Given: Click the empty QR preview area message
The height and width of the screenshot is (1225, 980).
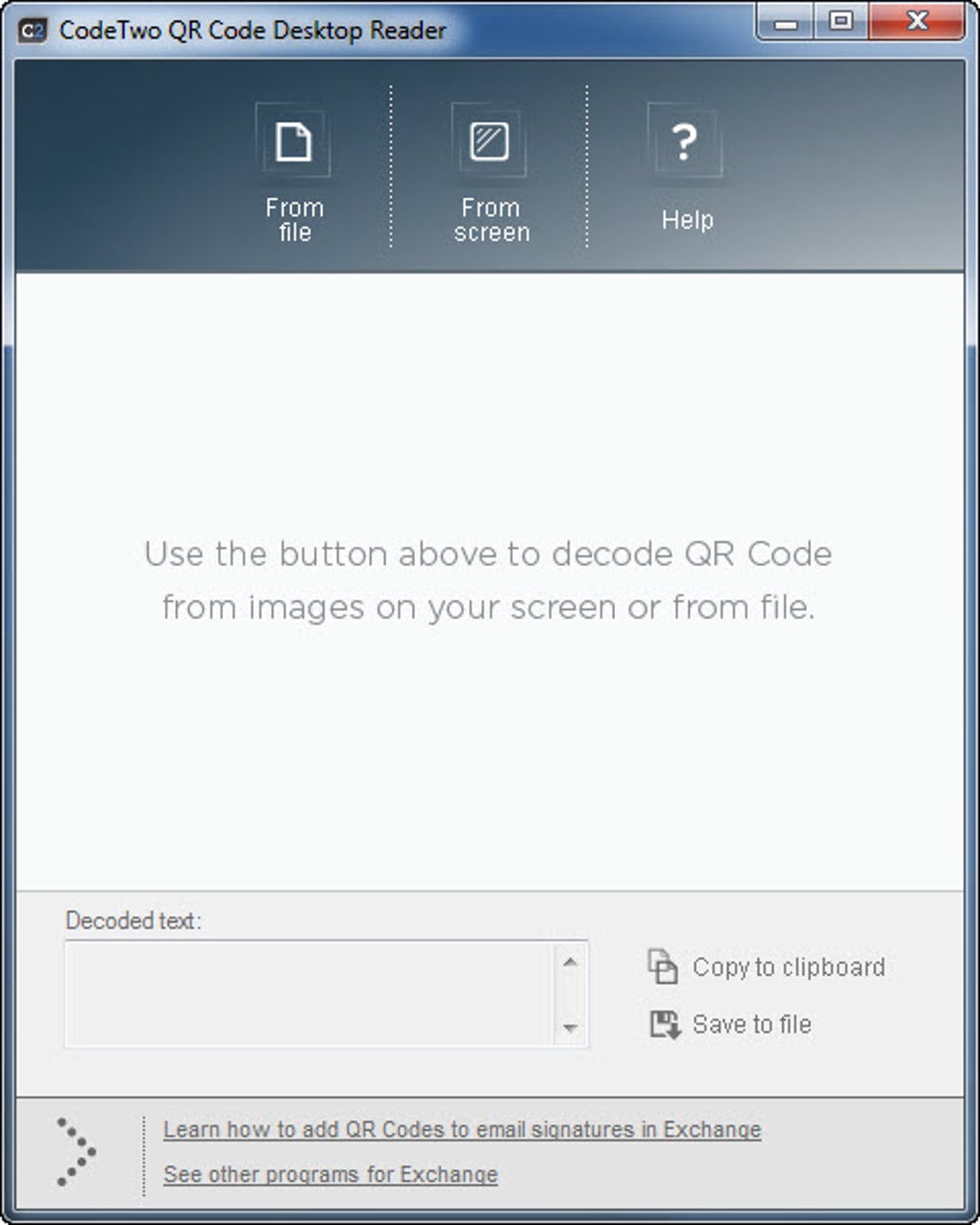Looking at the screenshot, I should tap(488, 580).
